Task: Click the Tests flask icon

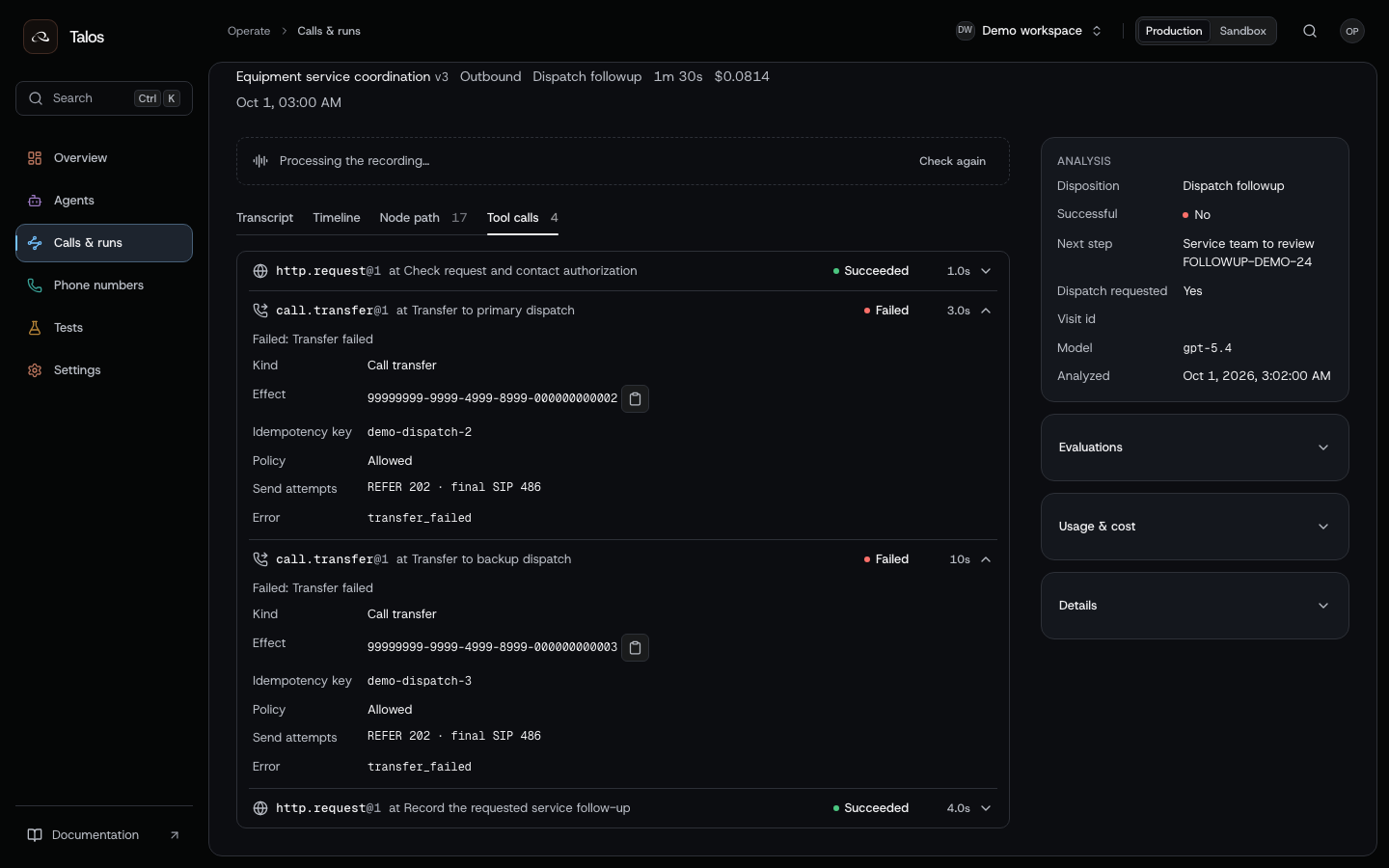Action: tap(35, 328)
